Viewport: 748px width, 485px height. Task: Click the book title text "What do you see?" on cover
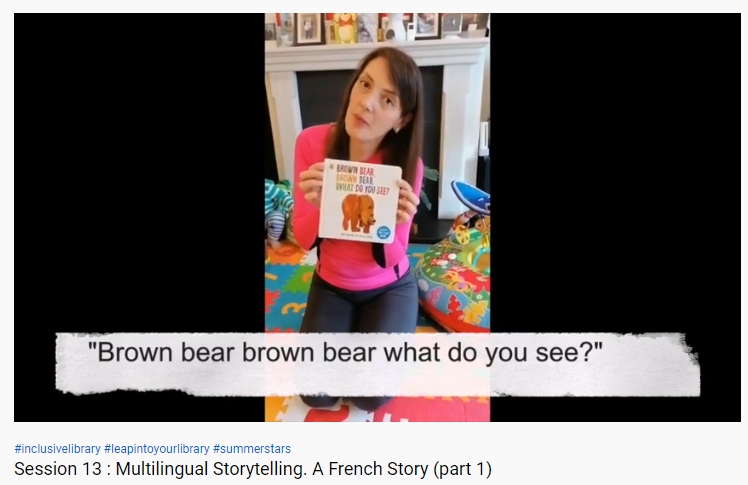point(363,189)
